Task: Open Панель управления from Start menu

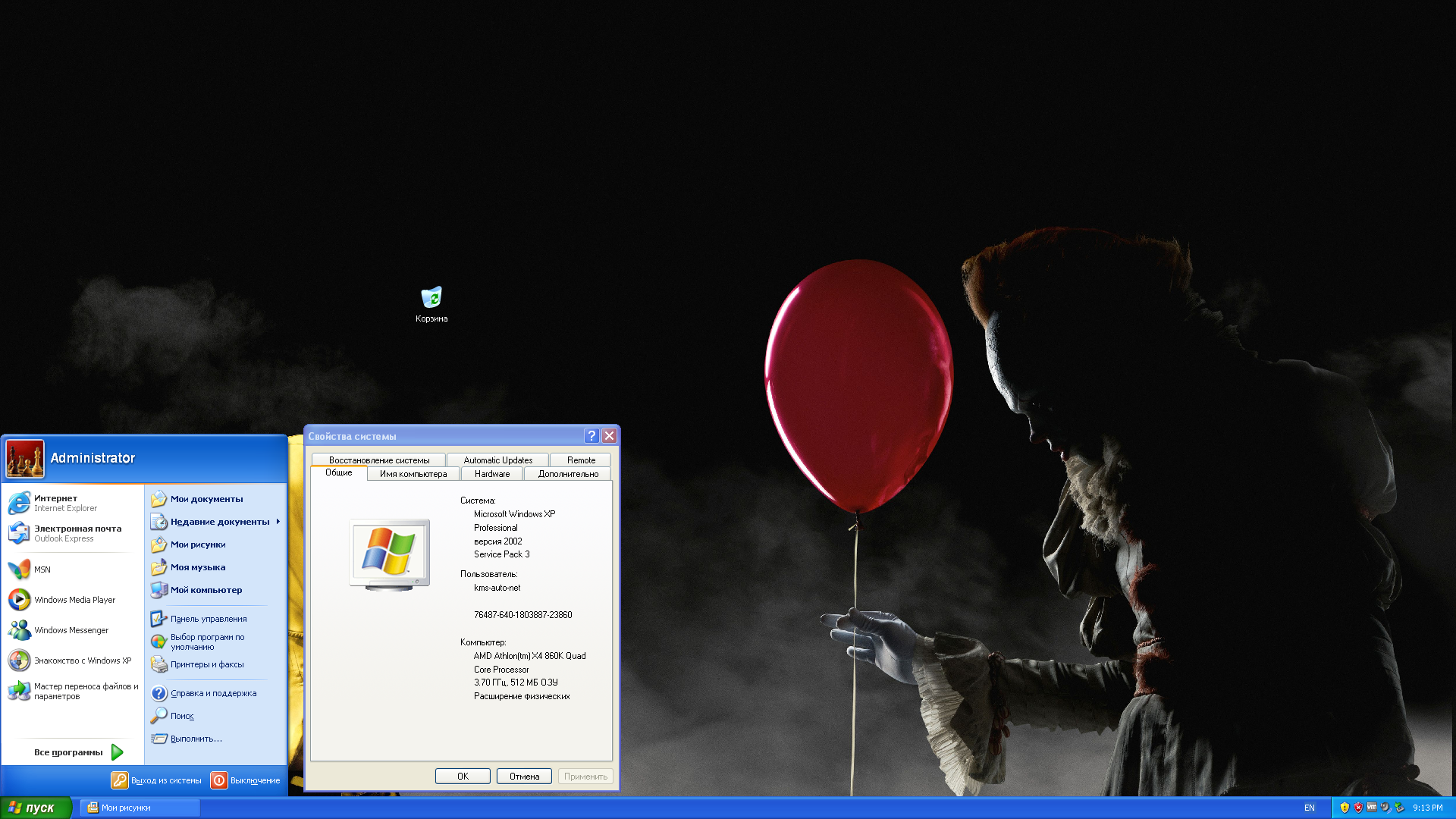Action: (x=209, y=618)
